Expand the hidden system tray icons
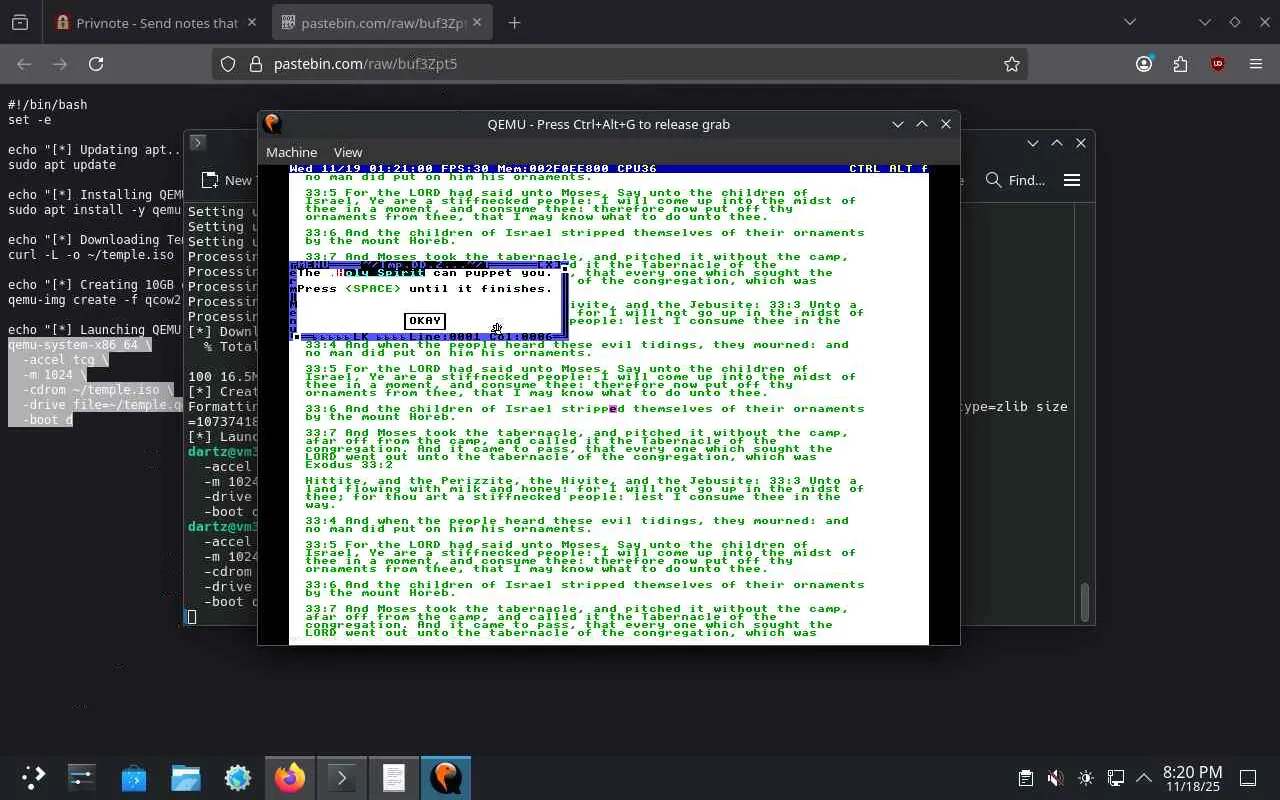The image size is (1280, 800). pos(1144,778)
